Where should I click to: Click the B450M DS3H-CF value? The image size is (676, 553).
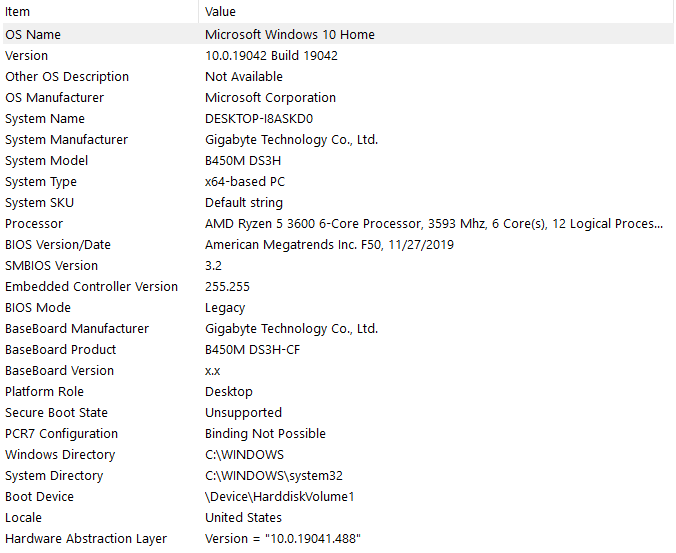[252, 350]
